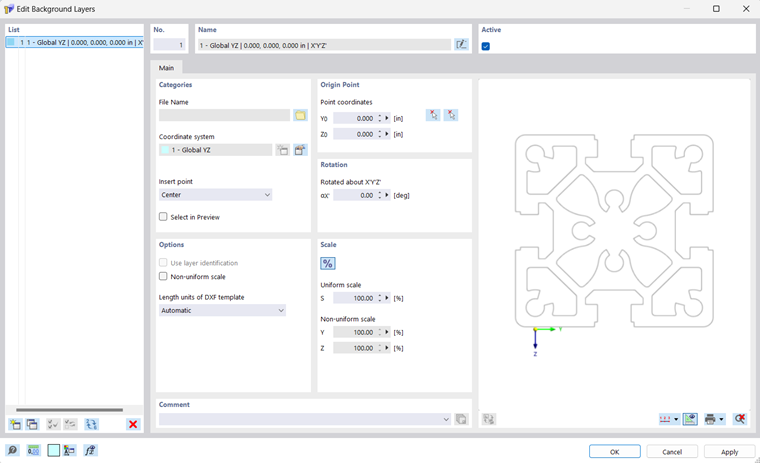The image size is (760, 463).
Task: Switch to the Main tab
Action: tap(166, 68)
